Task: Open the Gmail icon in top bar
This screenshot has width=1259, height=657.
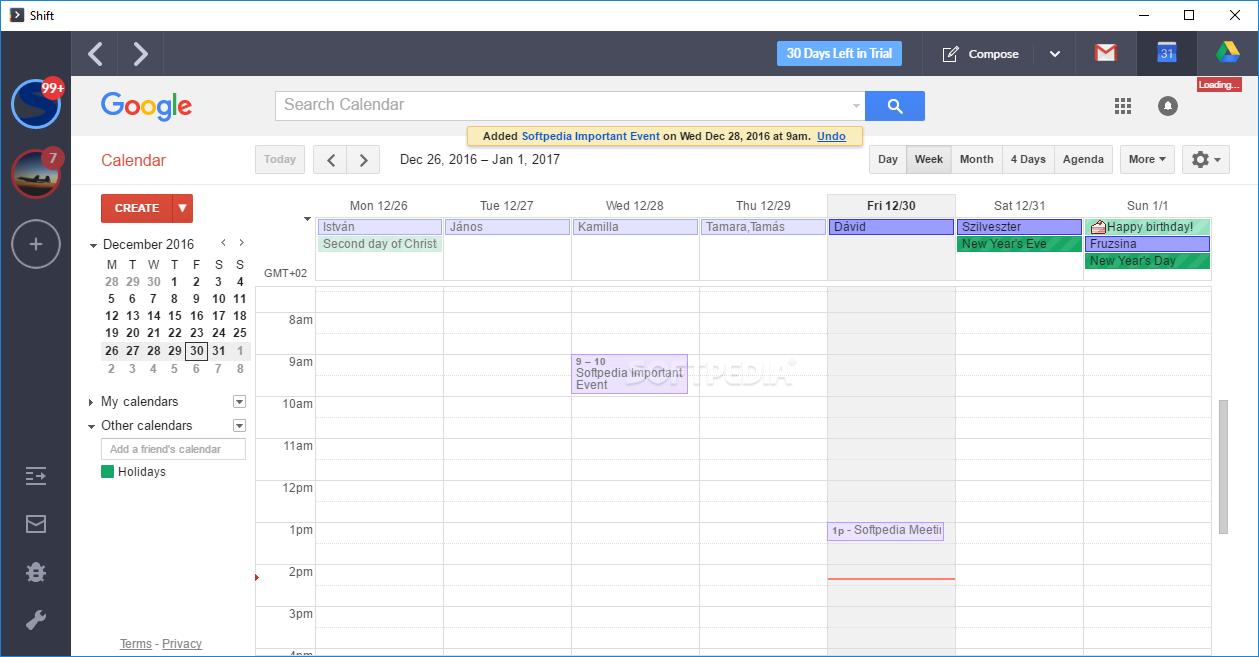Action: [x=1106, y=54]
